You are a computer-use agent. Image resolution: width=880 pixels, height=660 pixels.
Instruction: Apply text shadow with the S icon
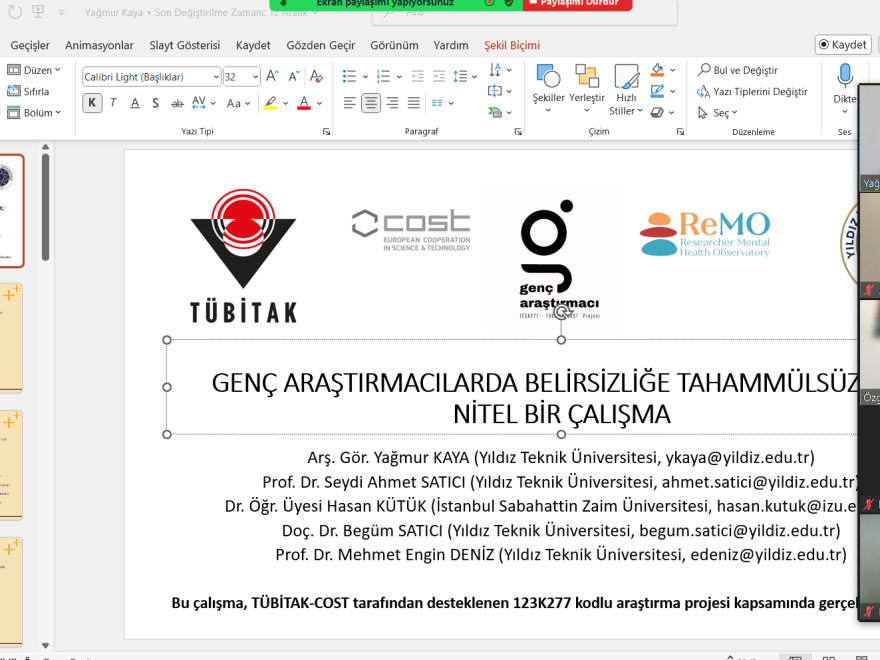coord(156,103)
